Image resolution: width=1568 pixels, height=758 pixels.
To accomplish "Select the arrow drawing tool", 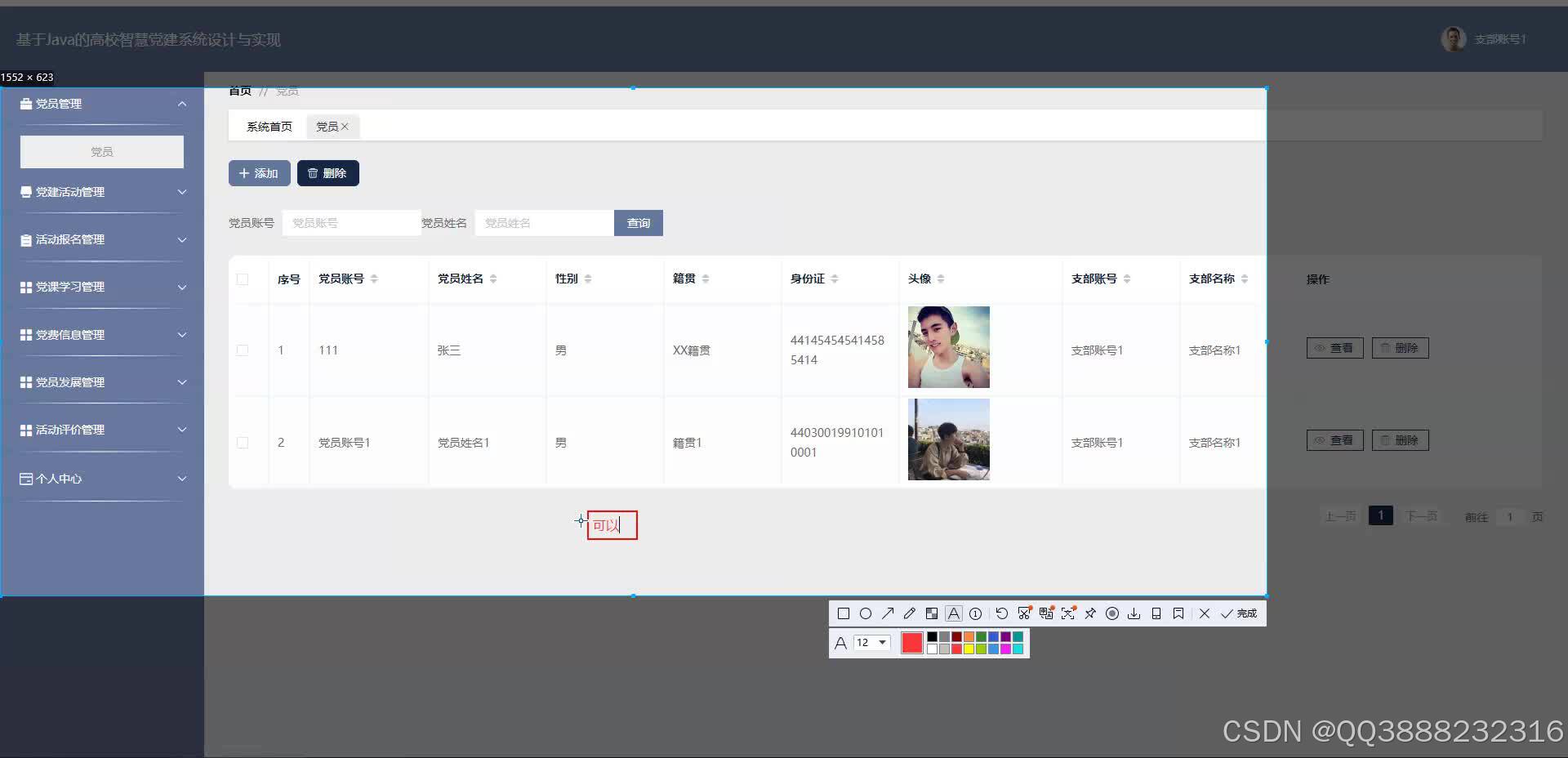I will pos(888,613).
